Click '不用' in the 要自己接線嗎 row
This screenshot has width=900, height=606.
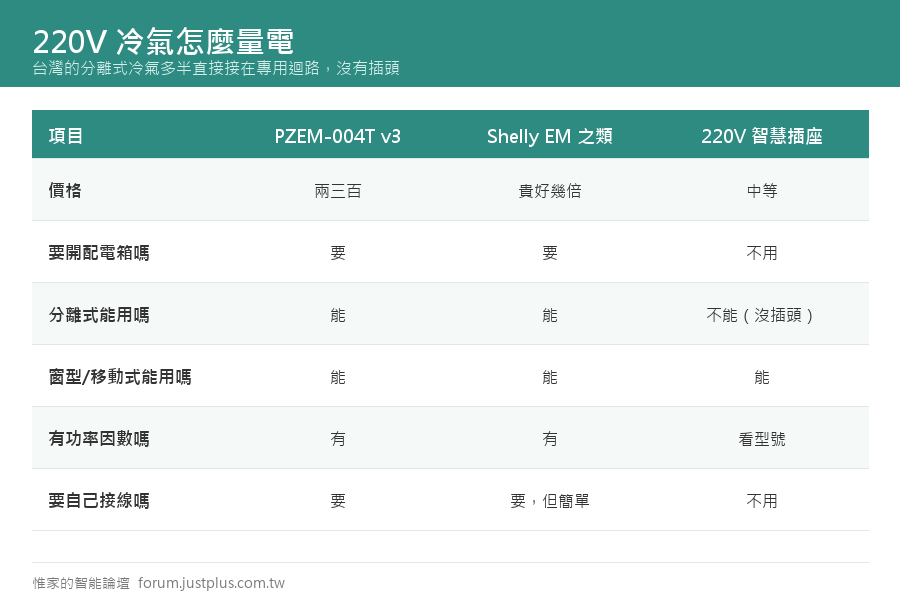click(x=762, y=501)
